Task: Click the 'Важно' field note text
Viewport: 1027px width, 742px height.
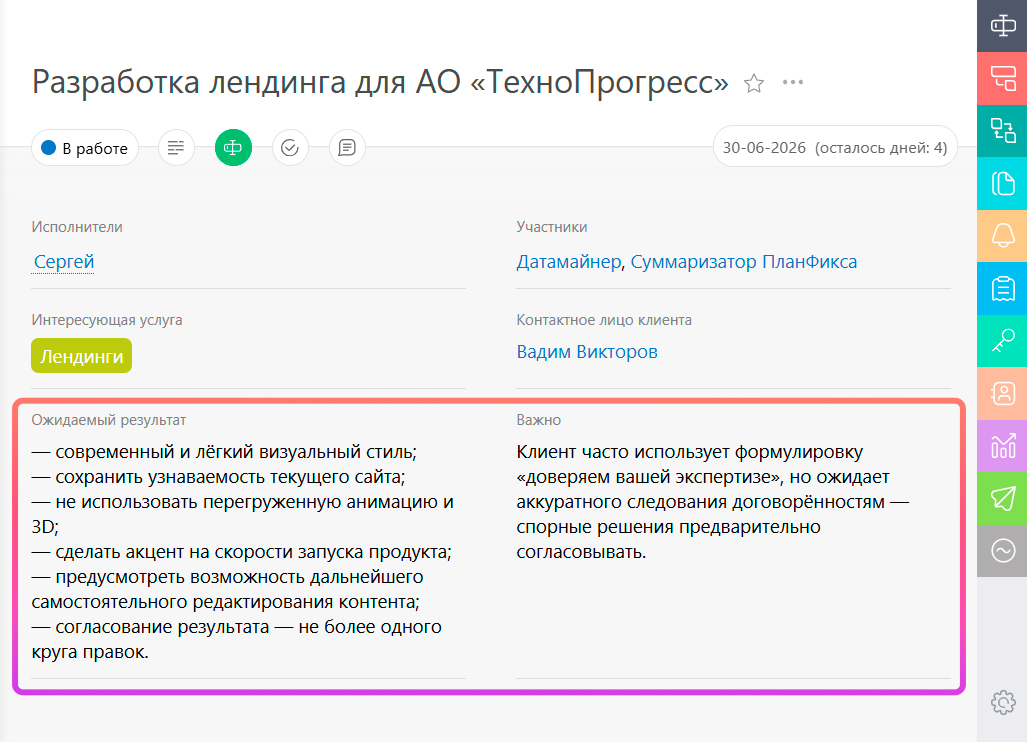Action: [713, 502]
